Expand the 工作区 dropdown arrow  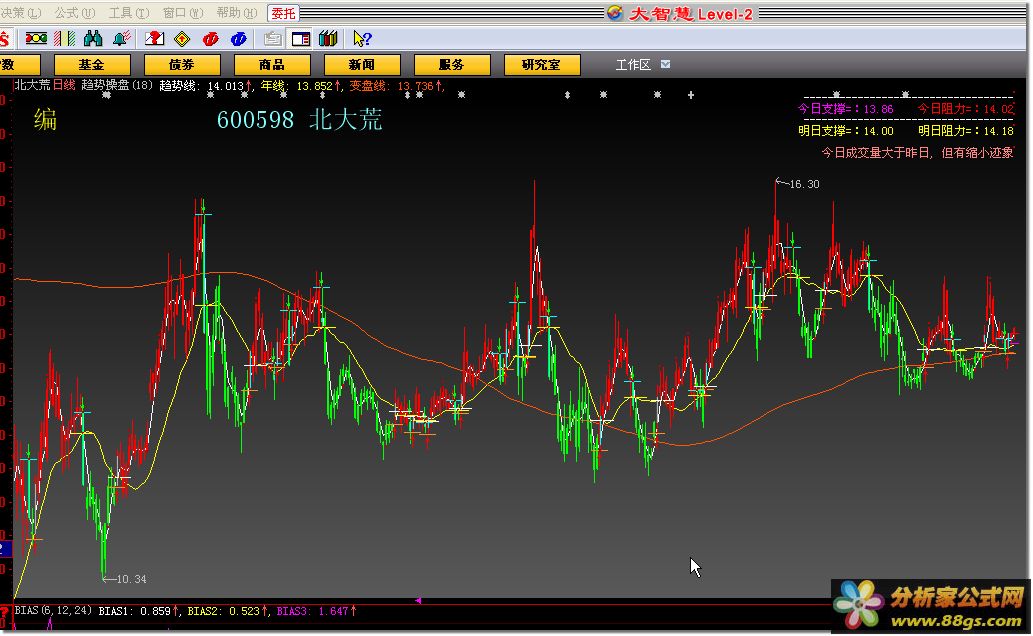pyautogui.click(x=665, y=64)
